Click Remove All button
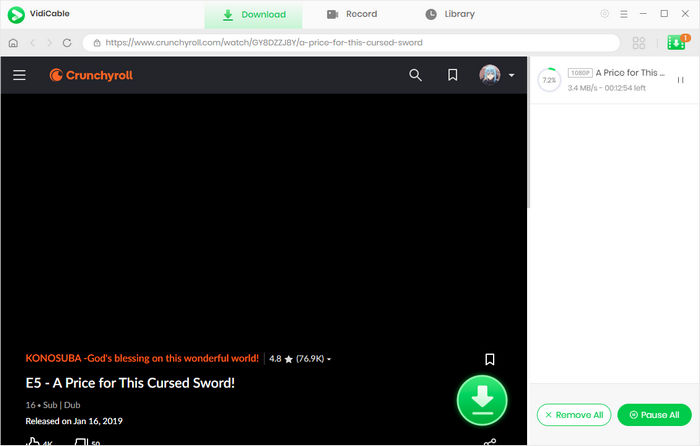 pos(574,415)
